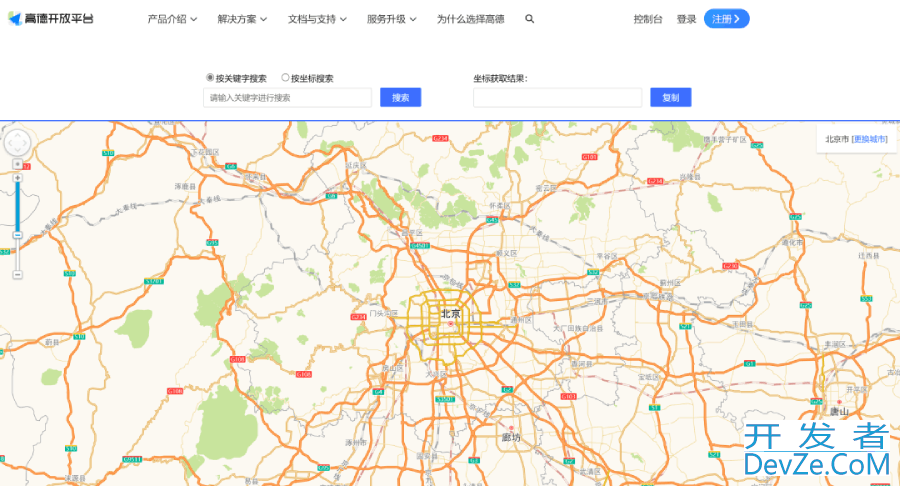
Task: Click the red Beijing city marker dot
Action: coord(451,324)
